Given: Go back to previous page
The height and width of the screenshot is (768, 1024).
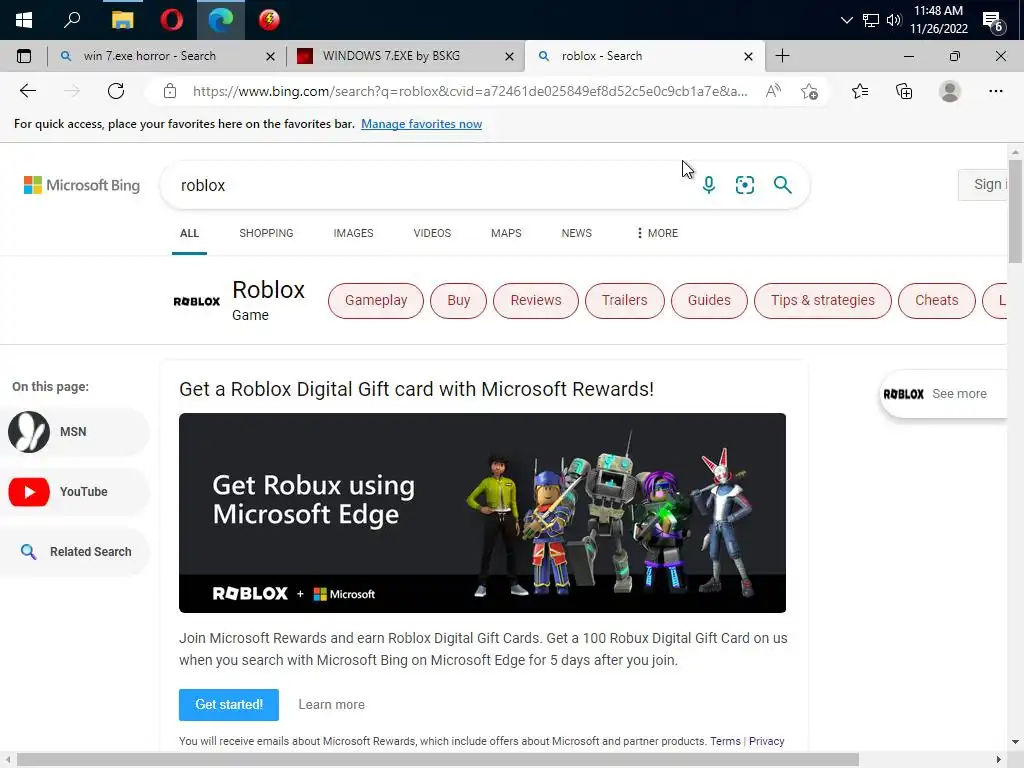Looking at the screenshot, I should (x=28, y=91).
